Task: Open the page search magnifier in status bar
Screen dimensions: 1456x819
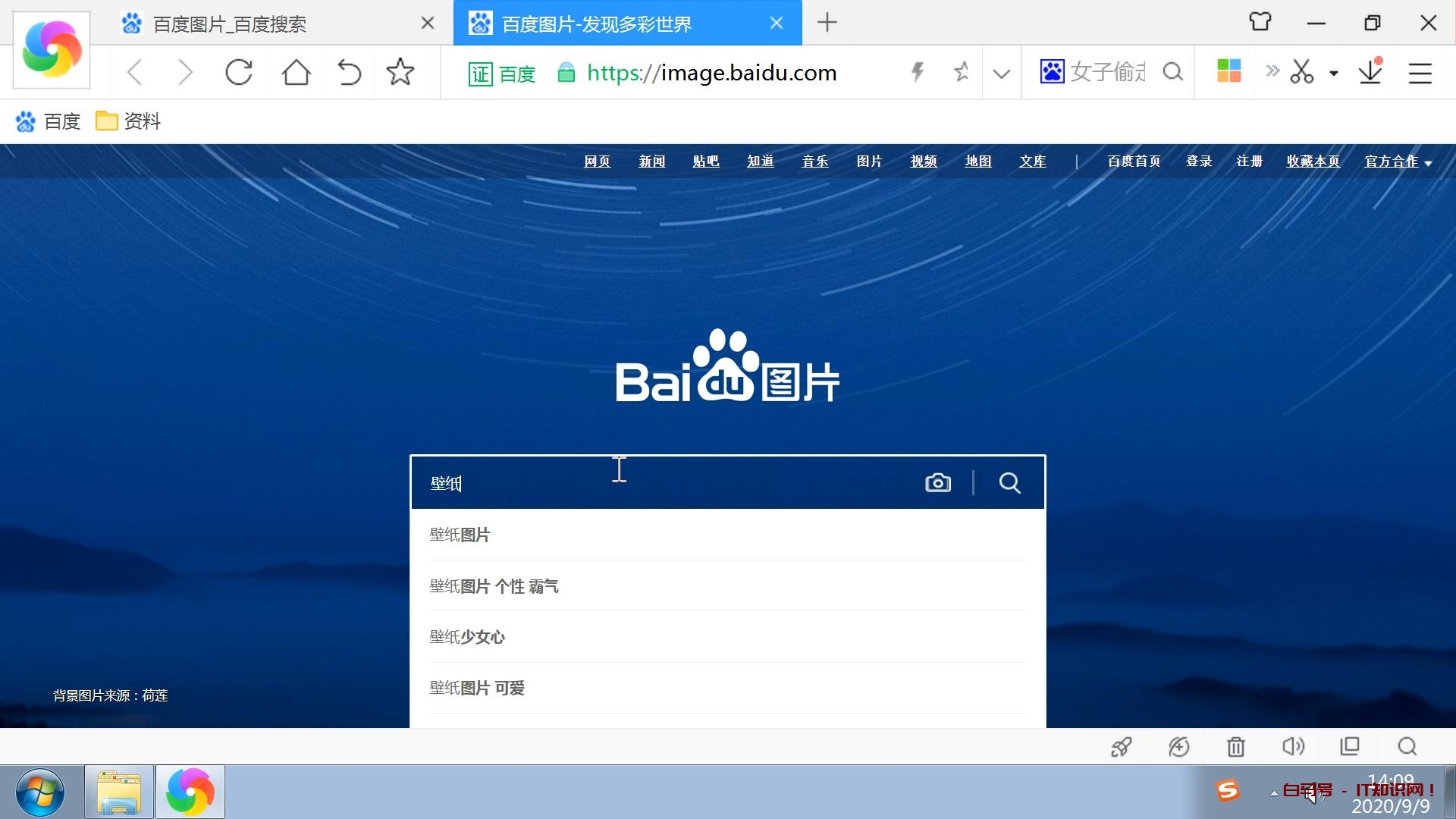Action: (x=1407, y=746)
